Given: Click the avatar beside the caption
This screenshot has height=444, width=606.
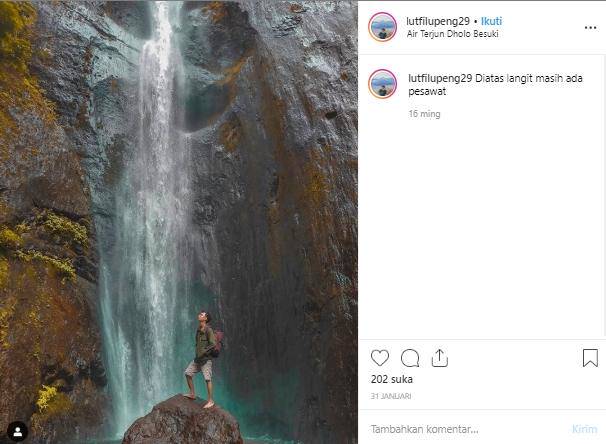Looking at the screenshot, I should click(382, 84).
